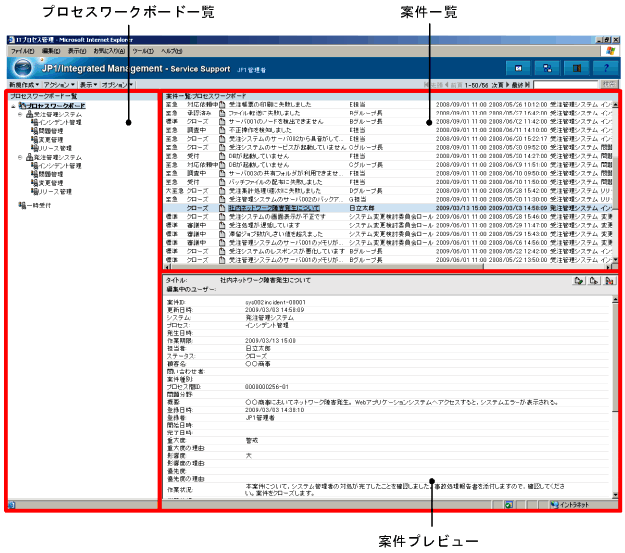Viewport: 625px width, 553px height.
Task: Click the 受注管理システム system icon in the tree
Action: click(29, 114)
